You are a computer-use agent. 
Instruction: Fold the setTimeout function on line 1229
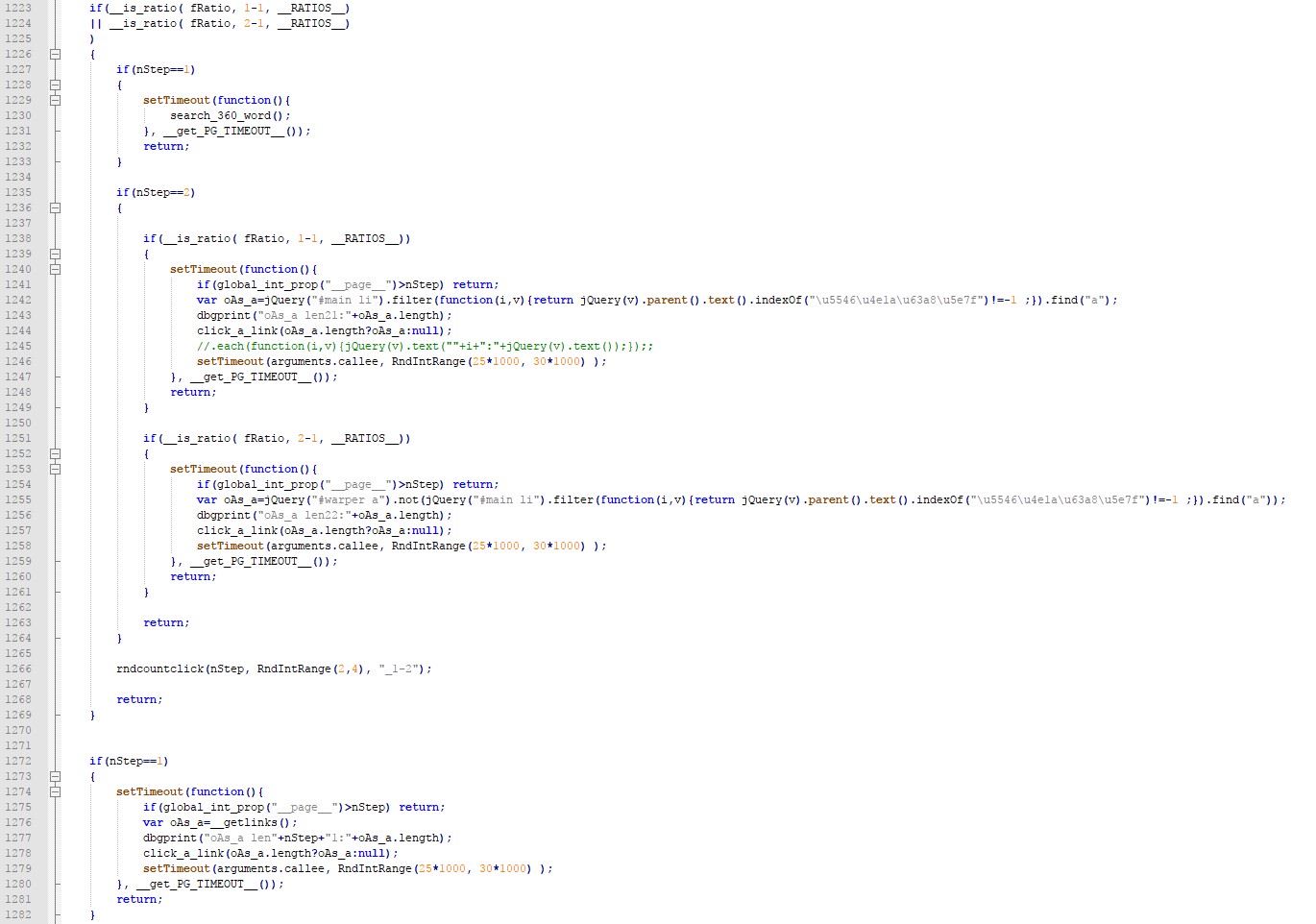(x=55, y=100)
